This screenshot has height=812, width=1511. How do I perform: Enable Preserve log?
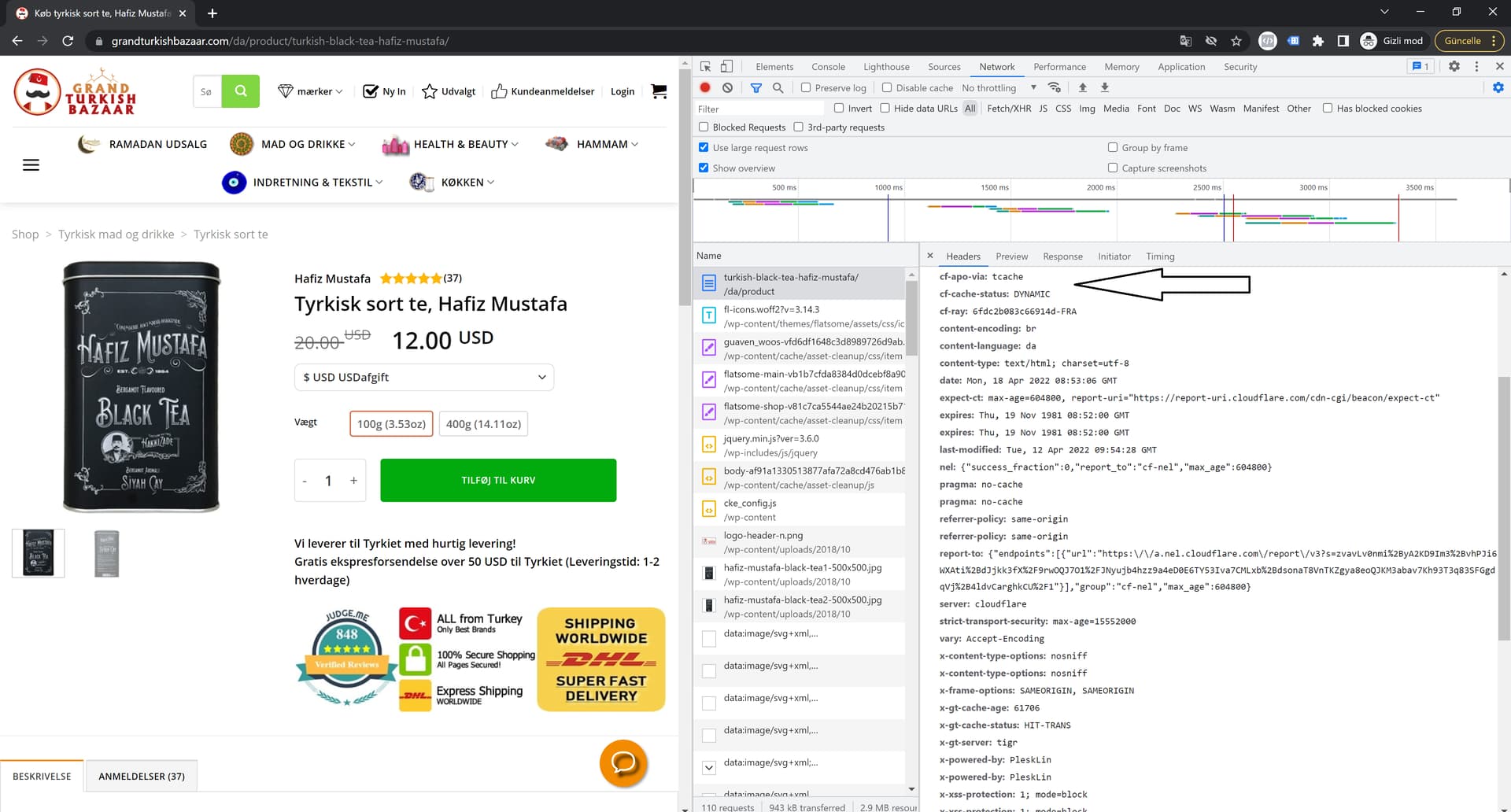(806, 87)
